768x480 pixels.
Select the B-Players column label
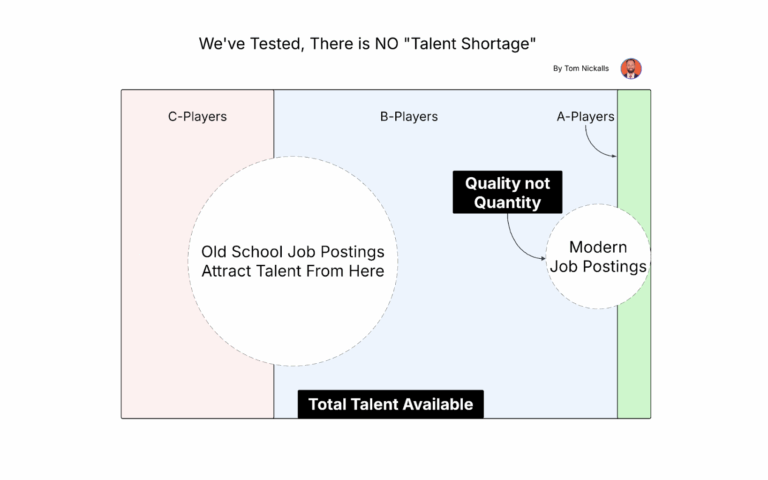point(408,117)
